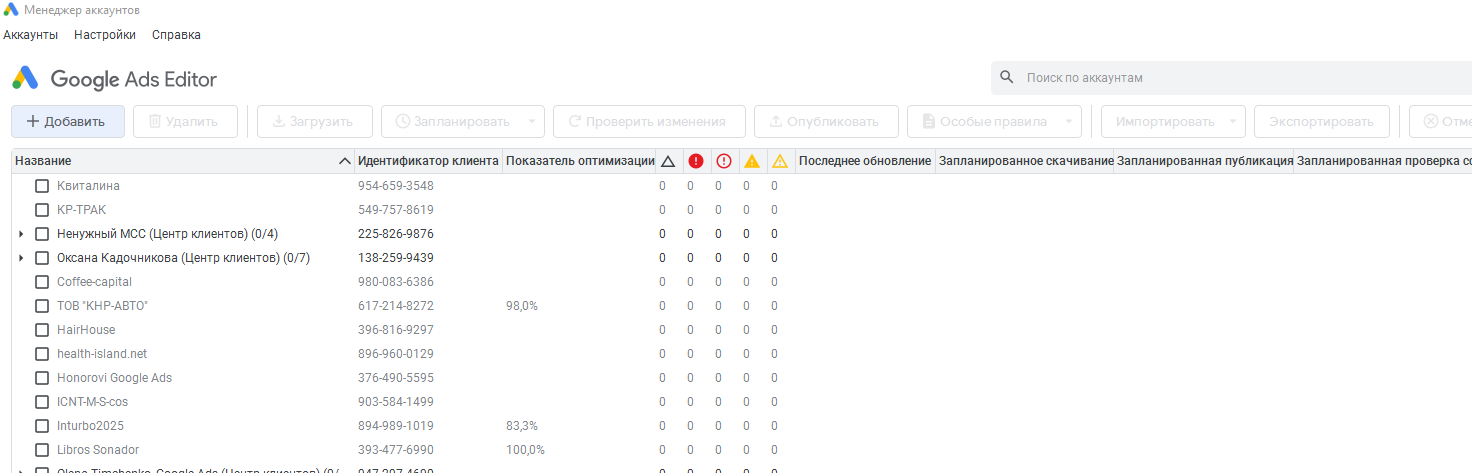Click the Проверить изменения button
Image resolution: width=1472 pixels, height=473 pixels.
click(x=649, y=122)
